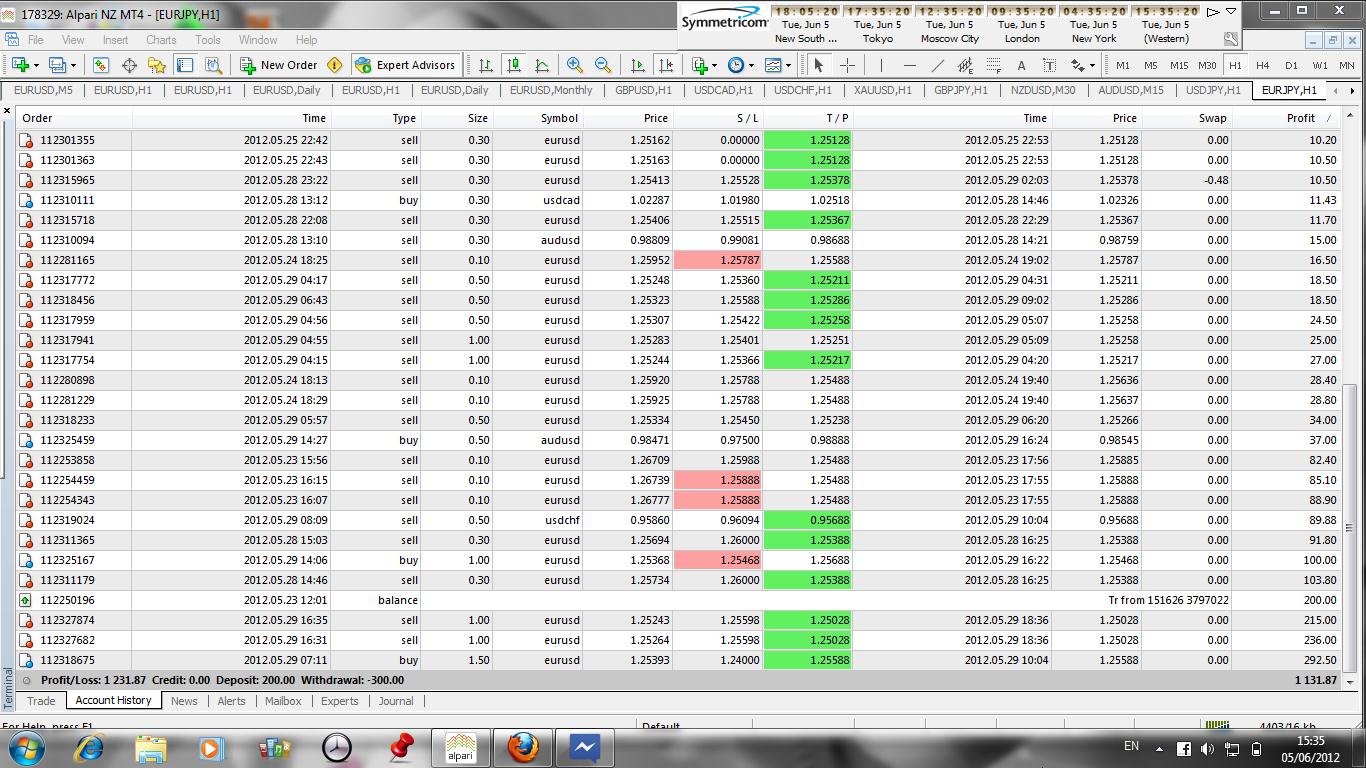This screenshot has height=768, width=1366.
Task: Switch to the EURUSD,Monthly chart tab
Action: pyautogui.click(x=551, y=90)
